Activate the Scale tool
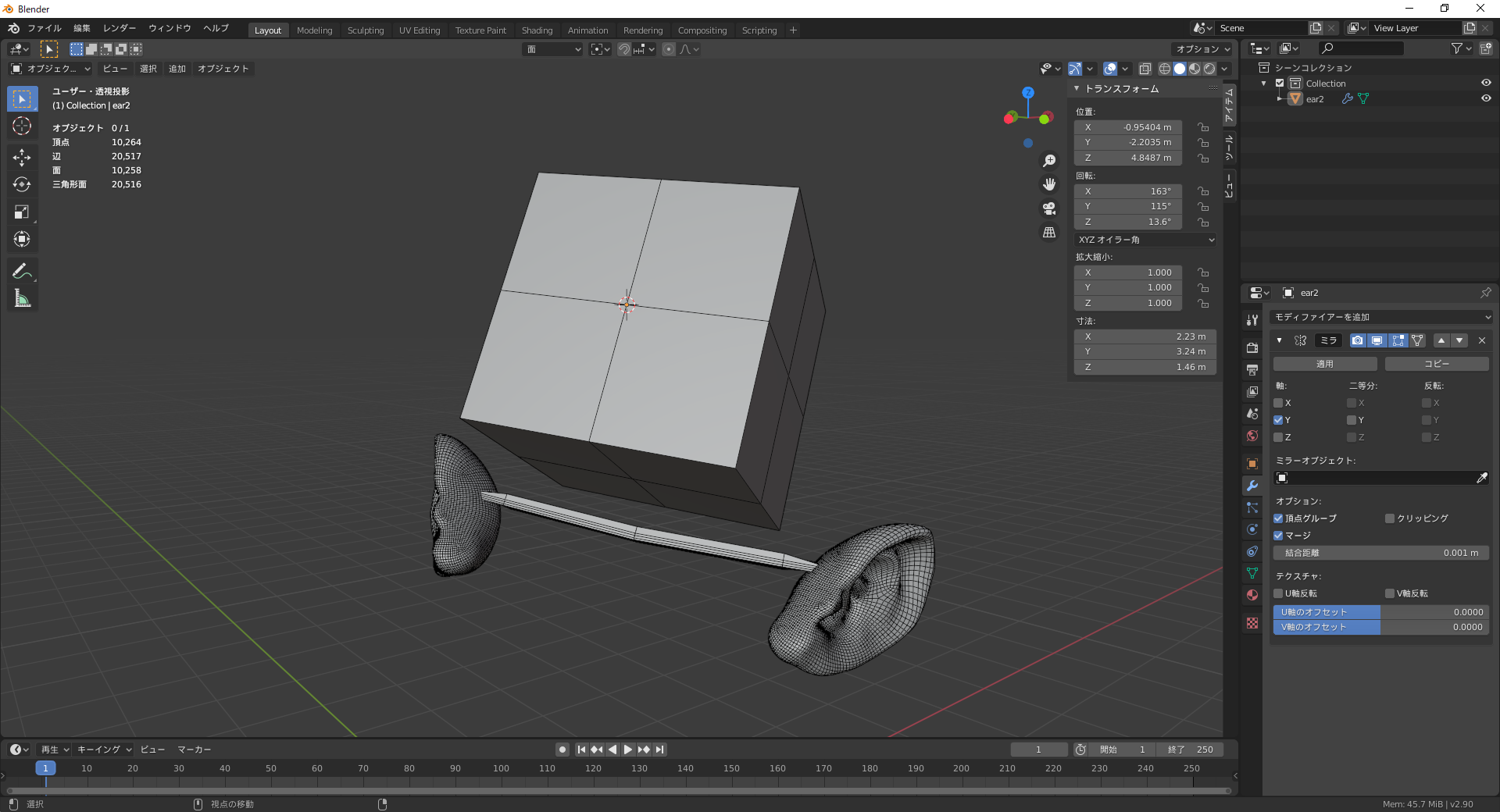 [22, 212]
